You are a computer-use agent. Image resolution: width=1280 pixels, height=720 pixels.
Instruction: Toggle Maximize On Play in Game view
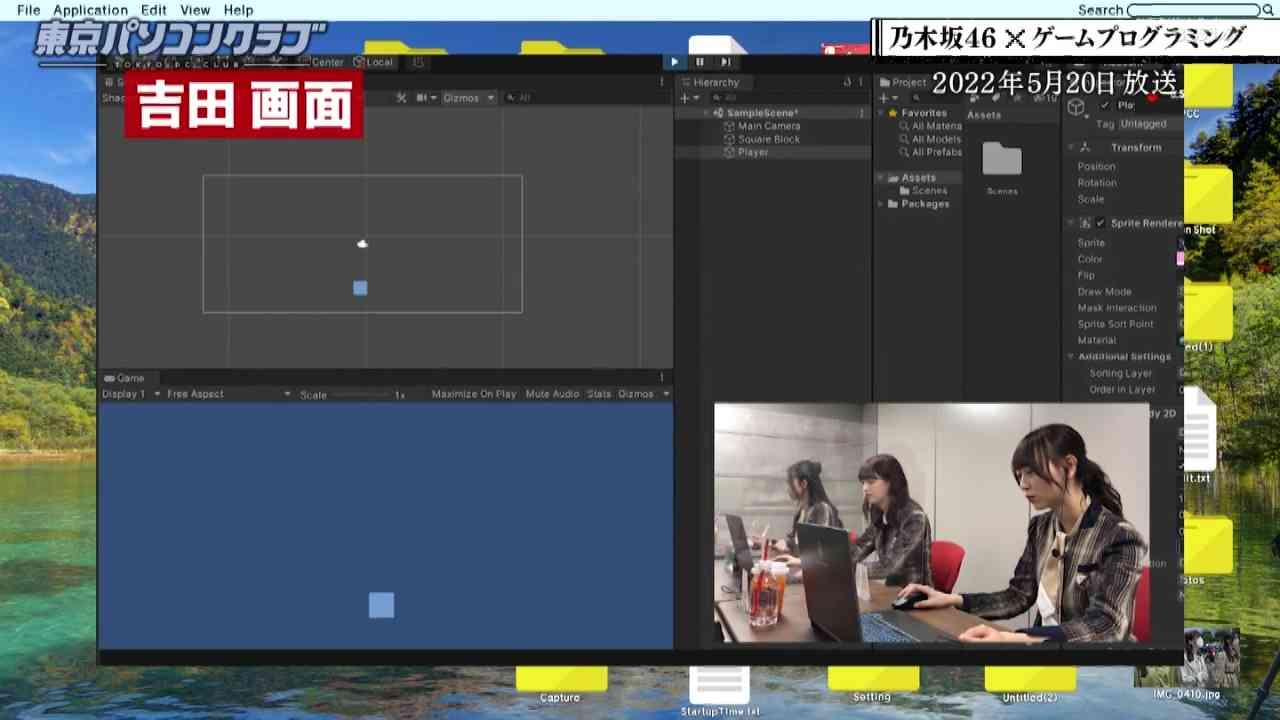pos(474,394)
